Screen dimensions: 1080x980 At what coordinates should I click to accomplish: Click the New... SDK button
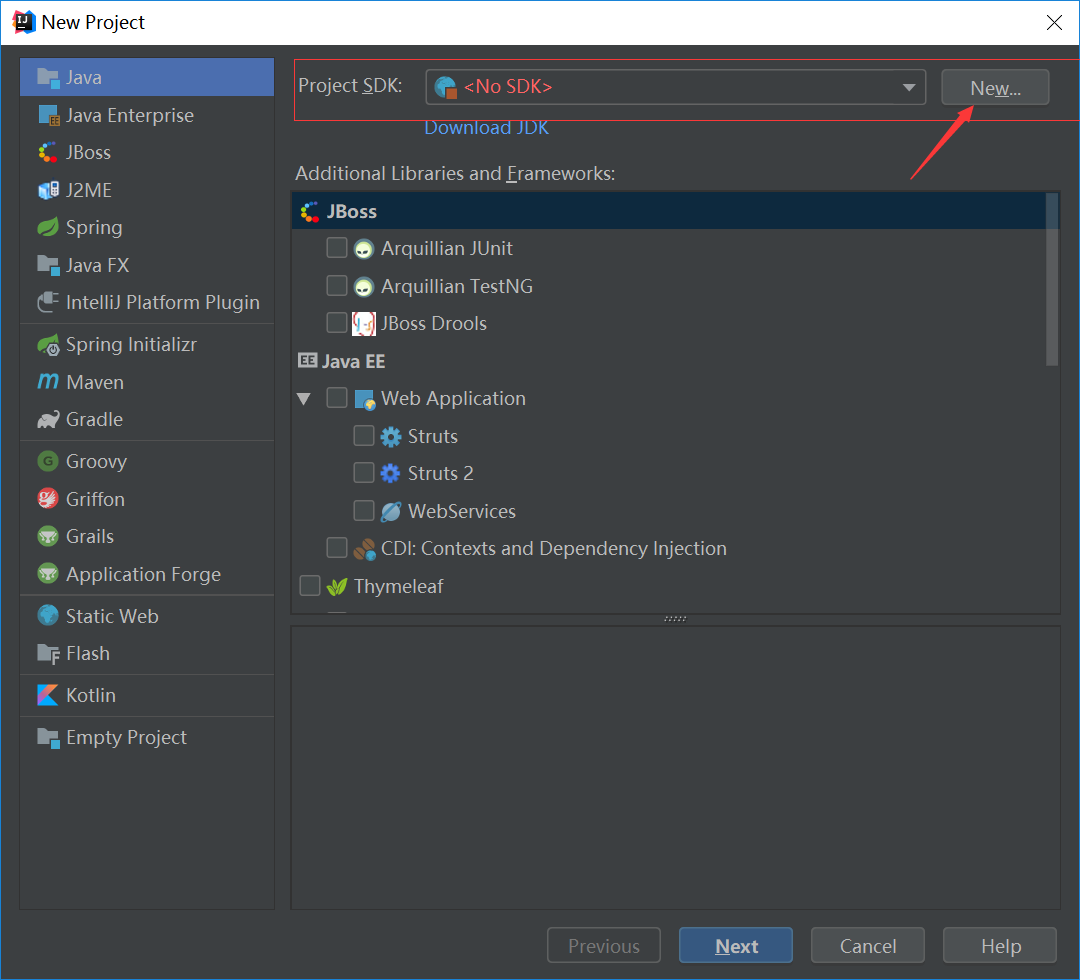[x=995, y=87]
